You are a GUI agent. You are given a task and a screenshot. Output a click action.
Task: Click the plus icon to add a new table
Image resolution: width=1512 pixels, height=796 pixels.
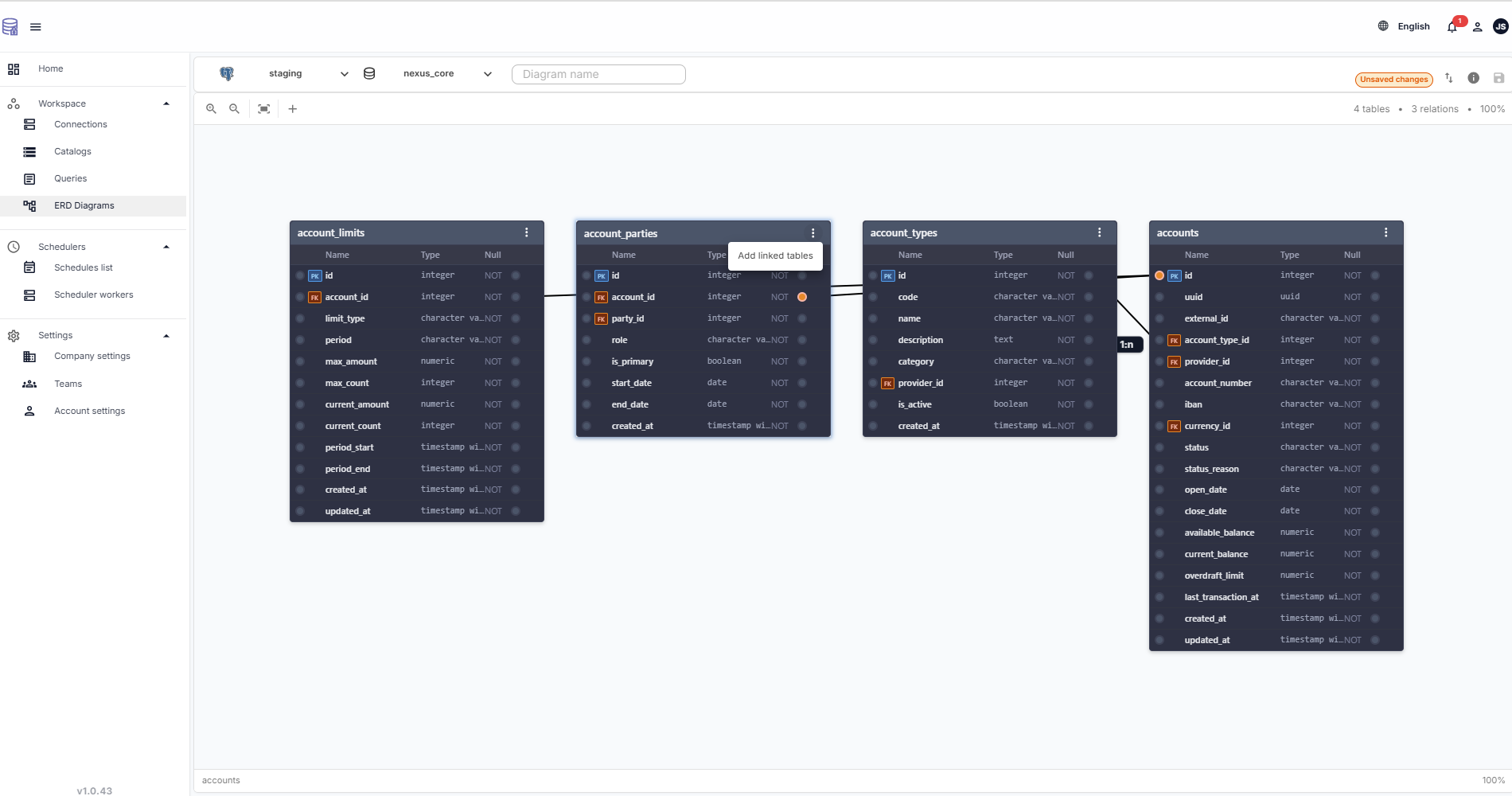click(292, 108)
